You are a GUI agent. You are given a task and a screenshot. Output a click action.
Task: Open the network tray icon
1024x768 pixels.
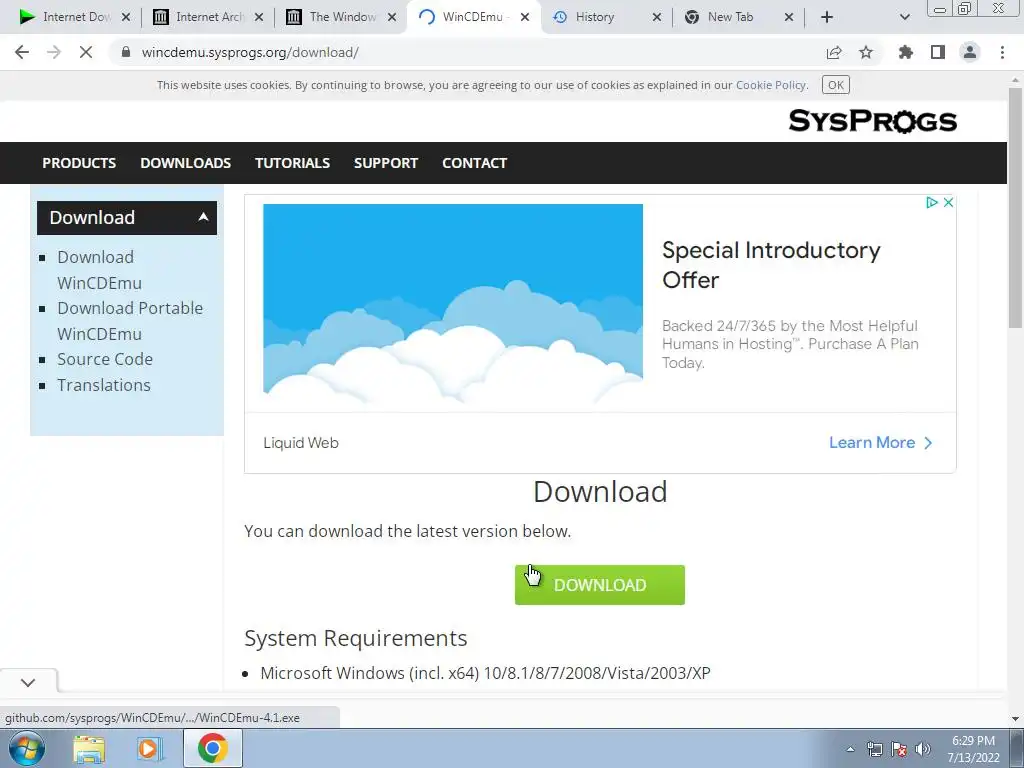874,749
